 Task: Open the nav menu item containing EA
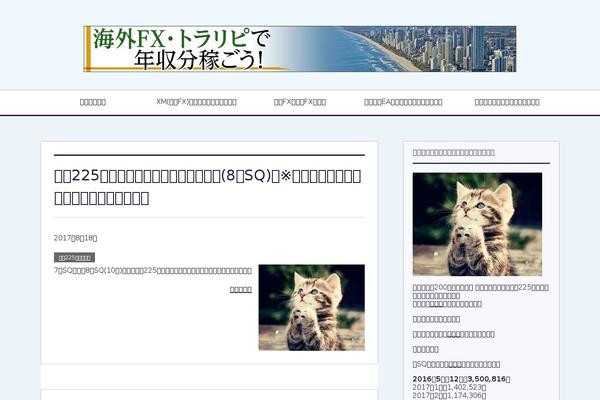click(x=403, y=102)
